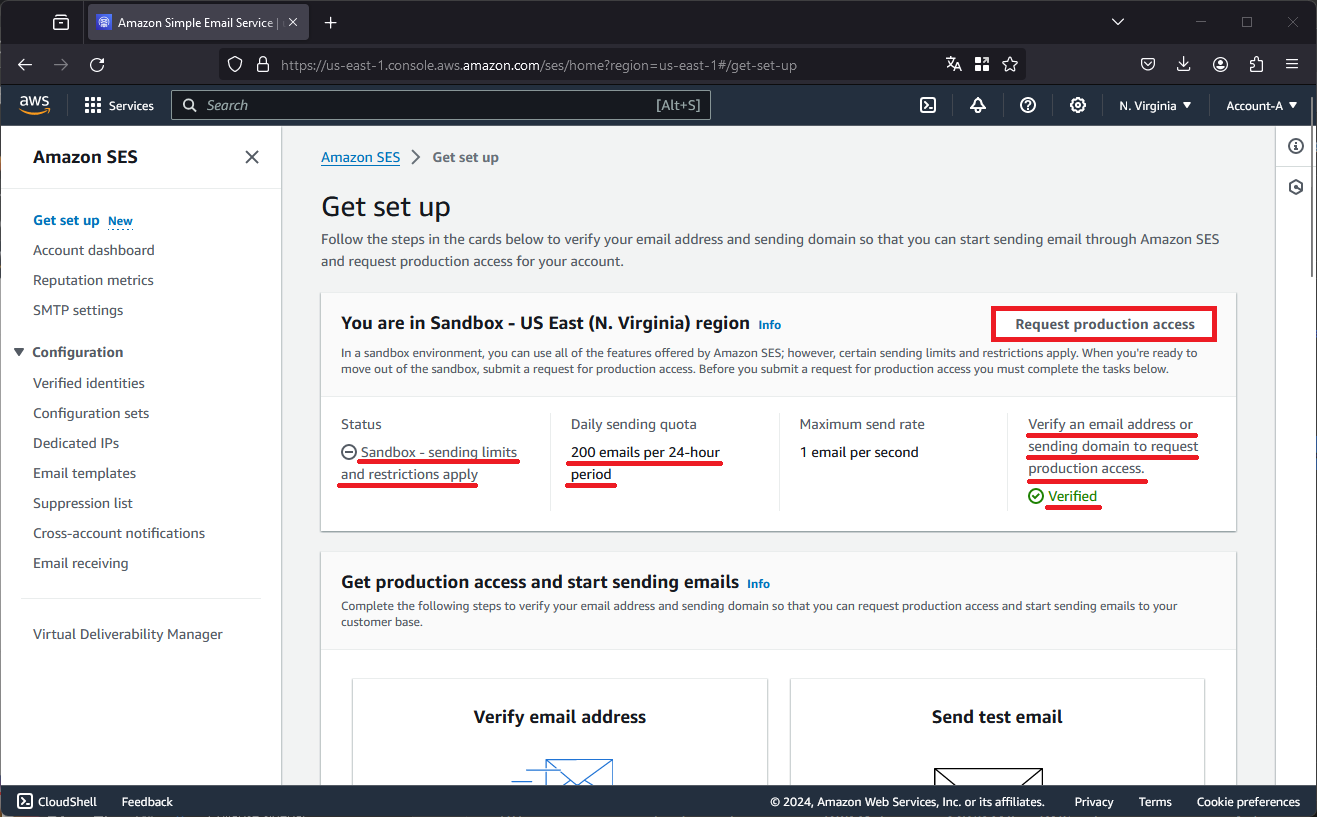Screen dimensions: 1317x817
Task: Open the info panel icon on right edge
Action: click(1296, 146)
